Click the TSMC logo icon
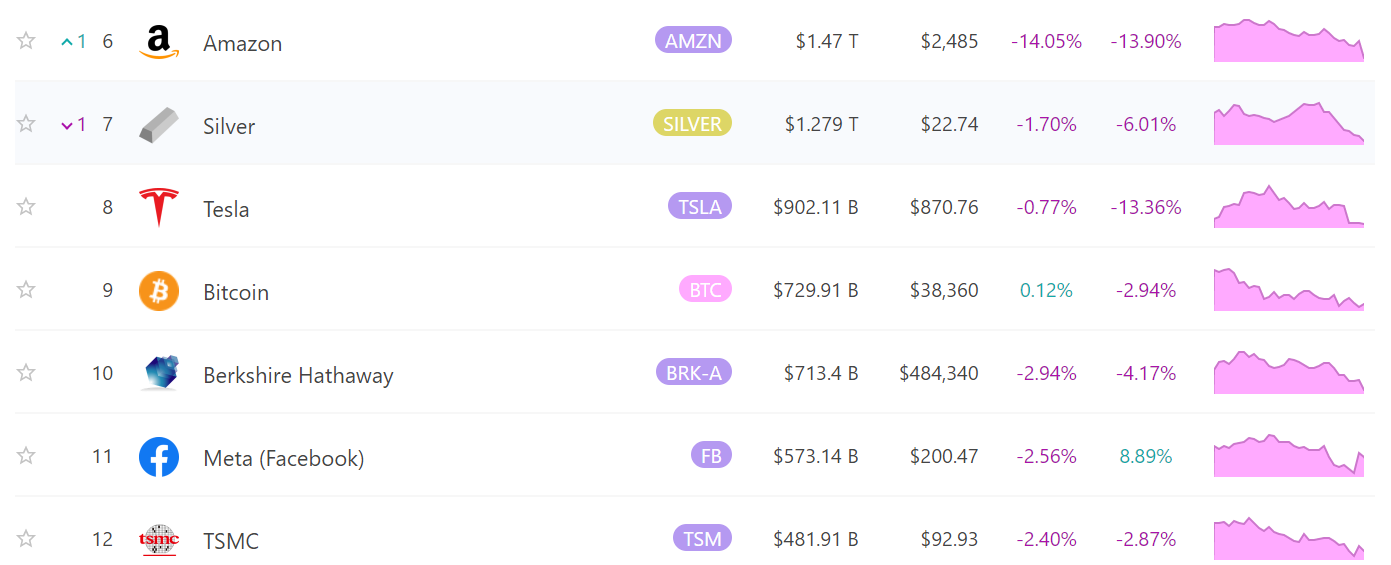 (x=158, y=540)
